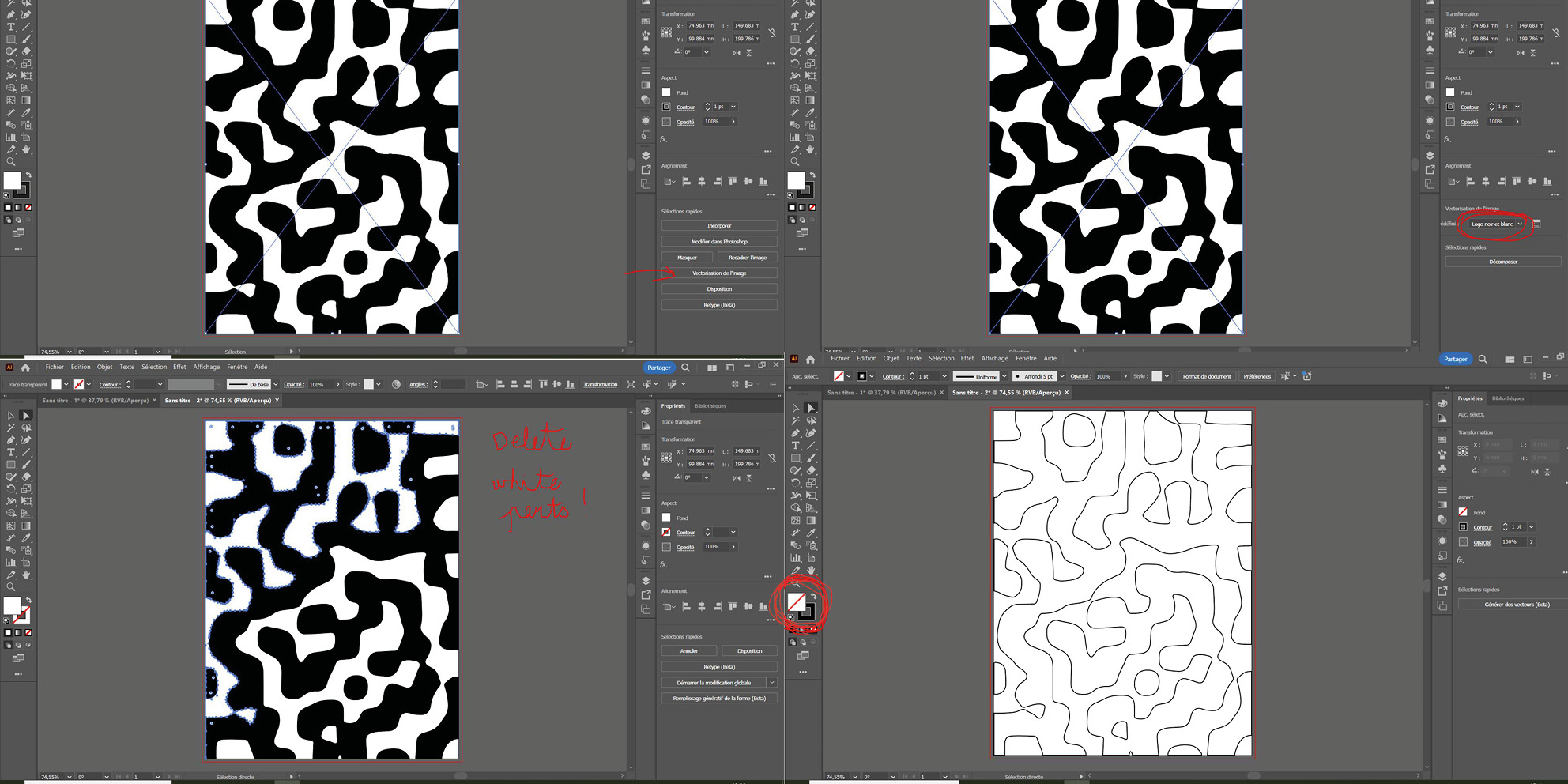Click the none Fill swatch in bottom-right toolbar
This screenshot has height=784, width=1568.
pos(797,602)
